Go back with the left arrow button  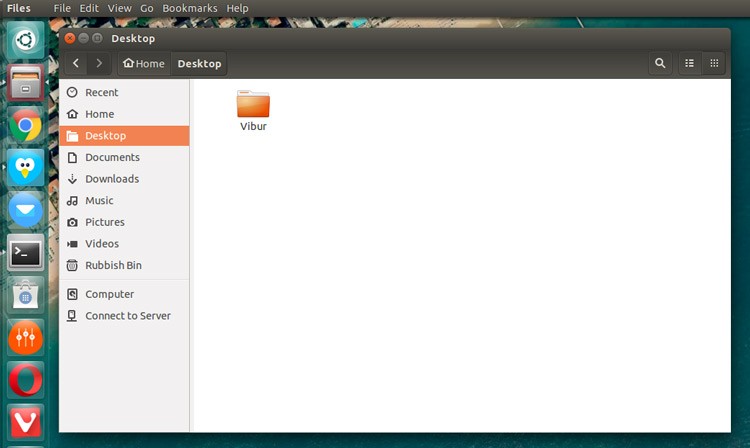76,63
